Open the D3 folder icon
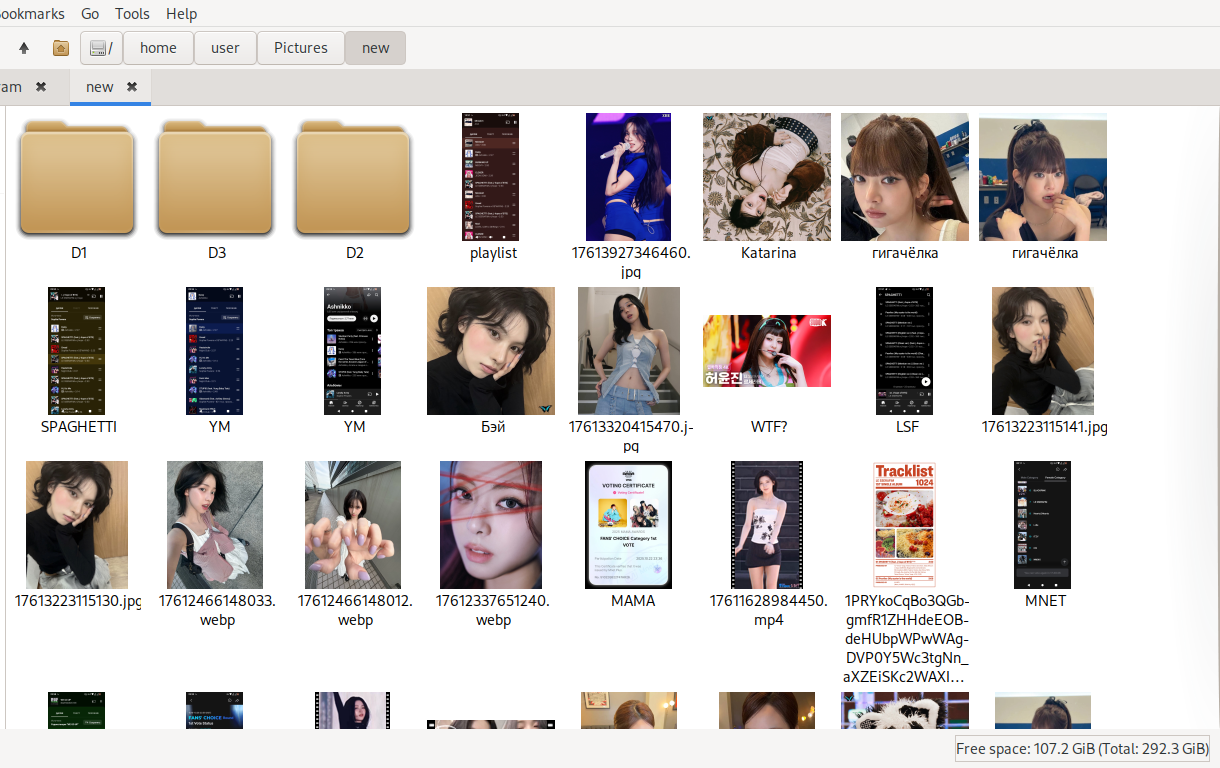Screen dimensions: 1220x768 pos(217,177)
